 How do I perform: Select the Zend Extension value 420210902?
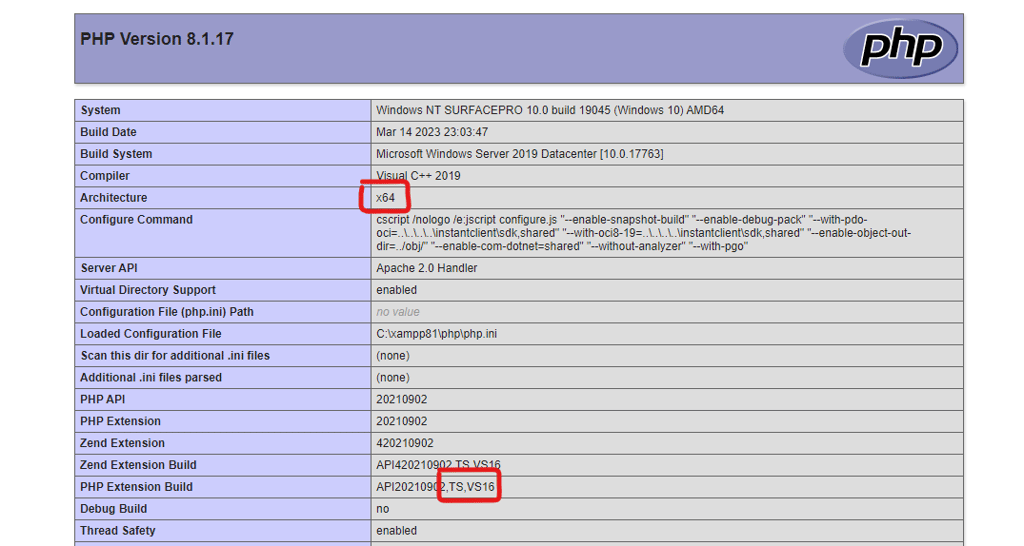404,443
